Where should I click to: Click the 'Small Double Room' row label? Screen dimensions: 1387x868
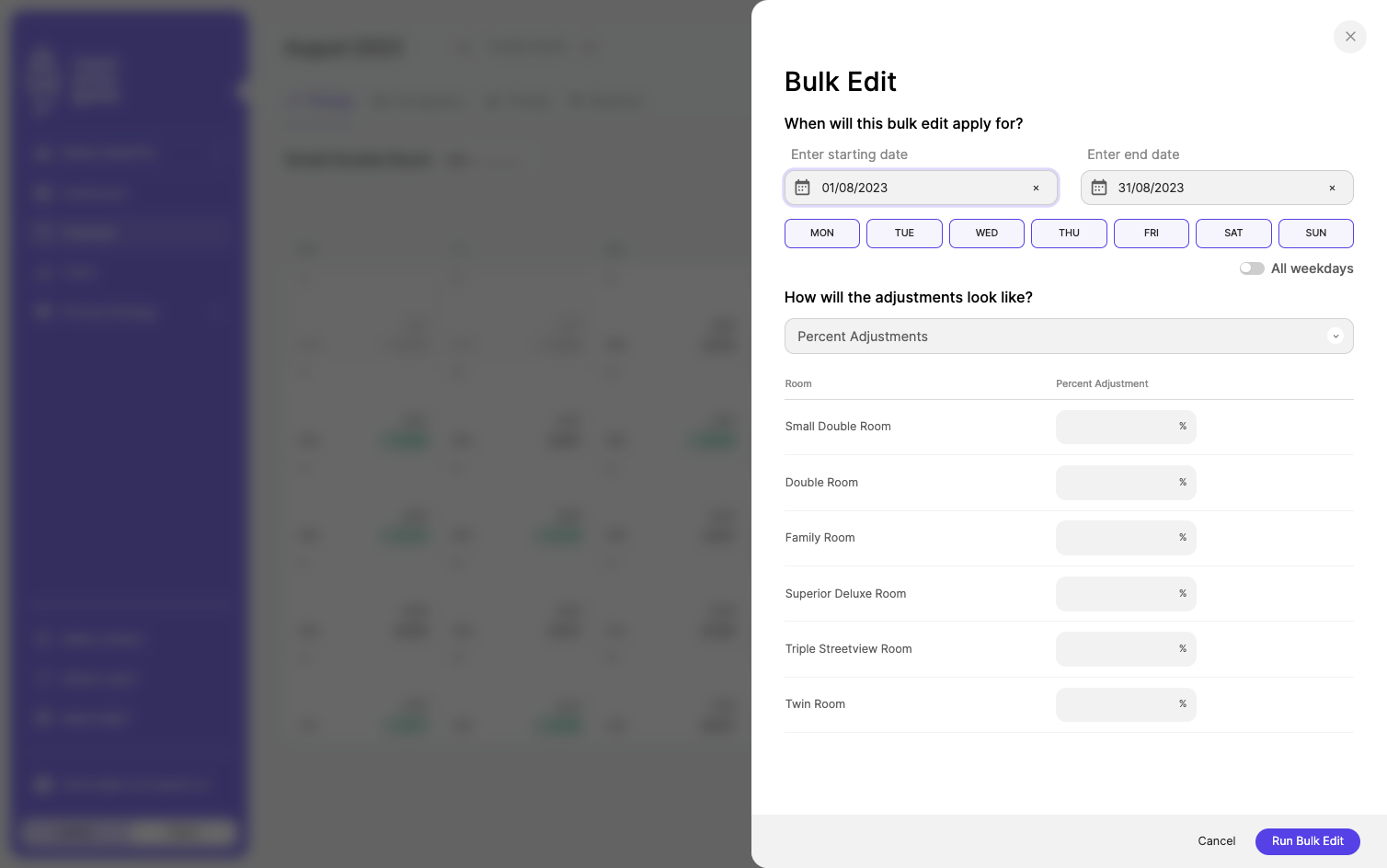click(838, 427)
